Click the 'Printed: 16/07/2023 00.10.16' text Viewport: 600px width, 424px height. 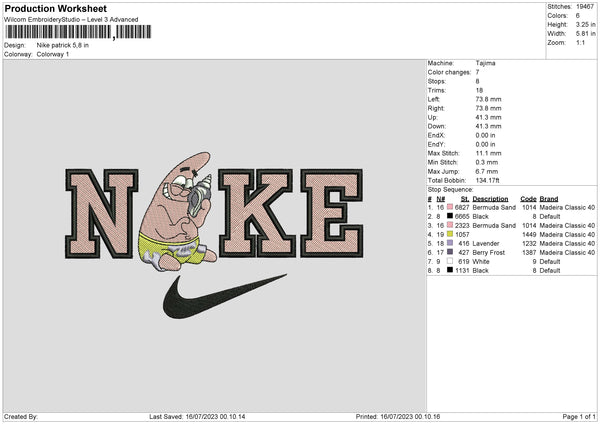pos(398,416)
